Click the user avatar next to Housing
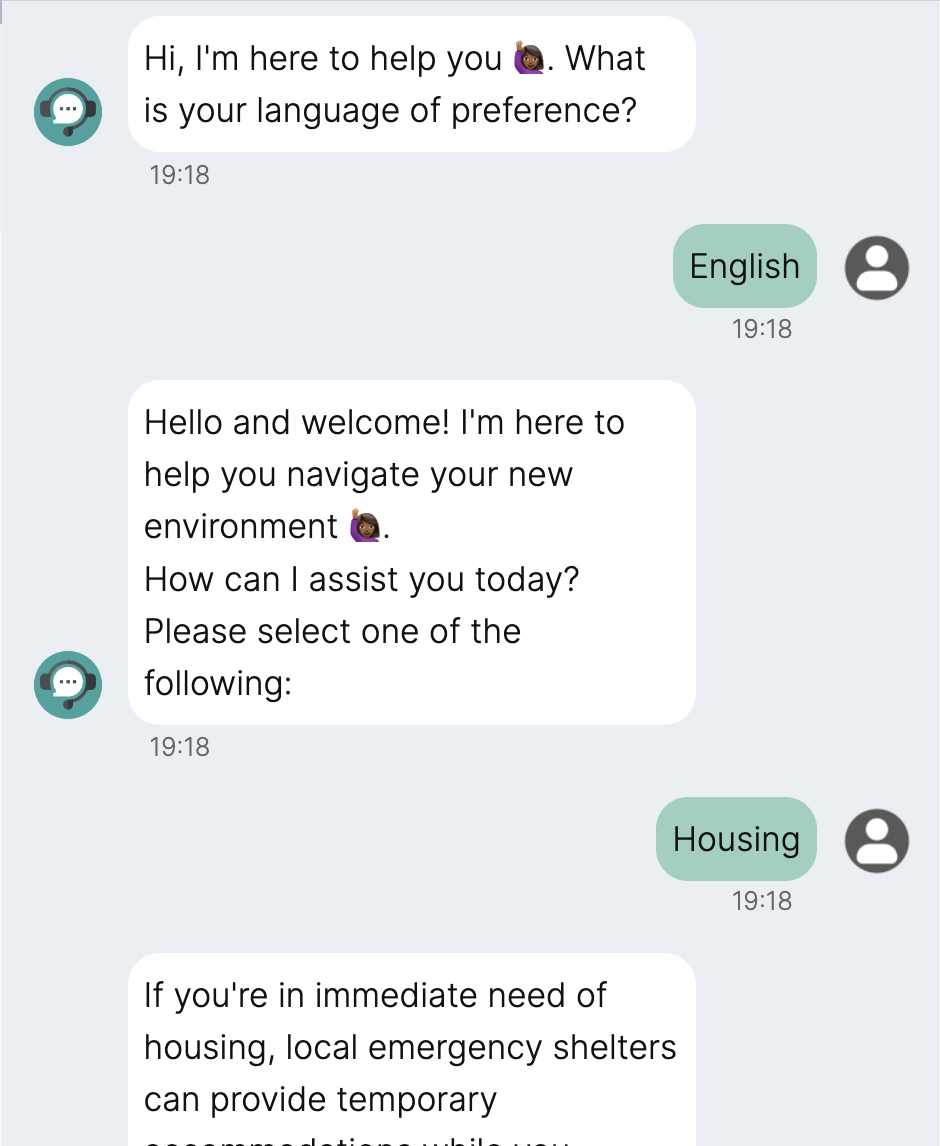The width and height of the screenshot is (940, 1146). coord(876,840)
